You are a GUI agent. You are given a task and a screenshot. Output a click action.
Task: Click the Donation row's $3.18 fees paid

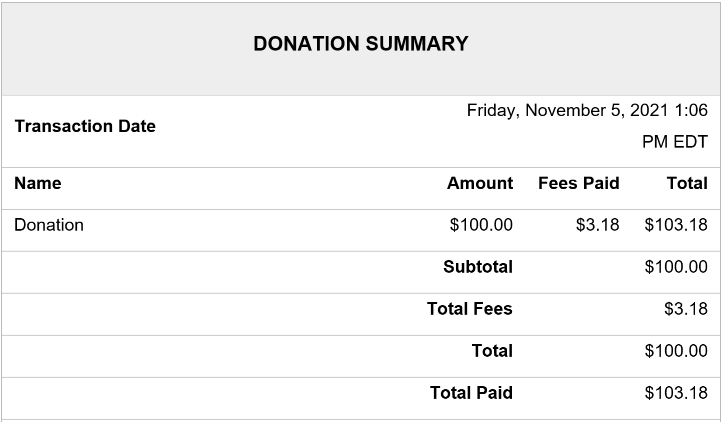597,225
